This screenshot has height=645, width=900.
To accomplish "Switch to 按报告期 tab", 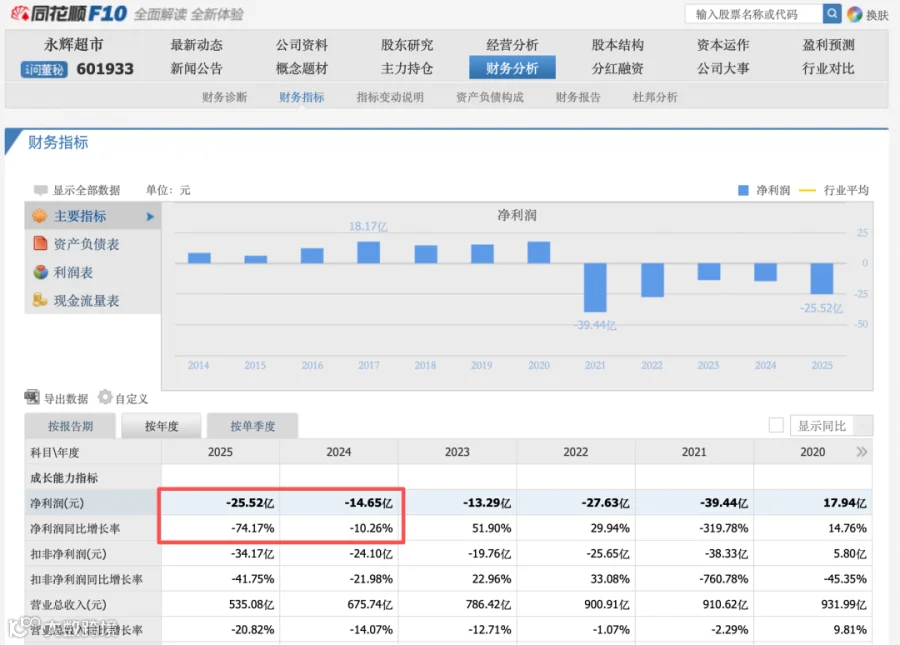I will 71,426.
